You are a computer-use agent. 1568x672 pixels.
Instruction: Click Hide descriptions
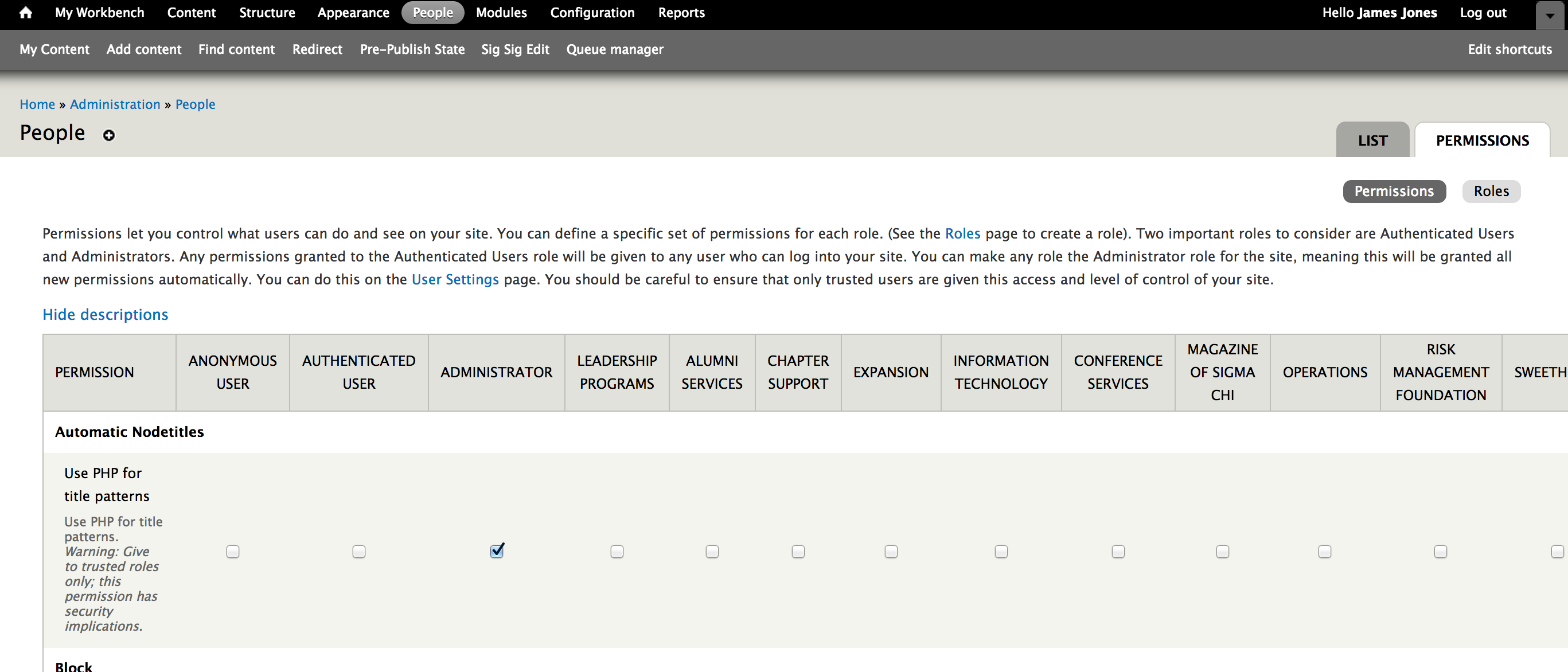[106, 315]
